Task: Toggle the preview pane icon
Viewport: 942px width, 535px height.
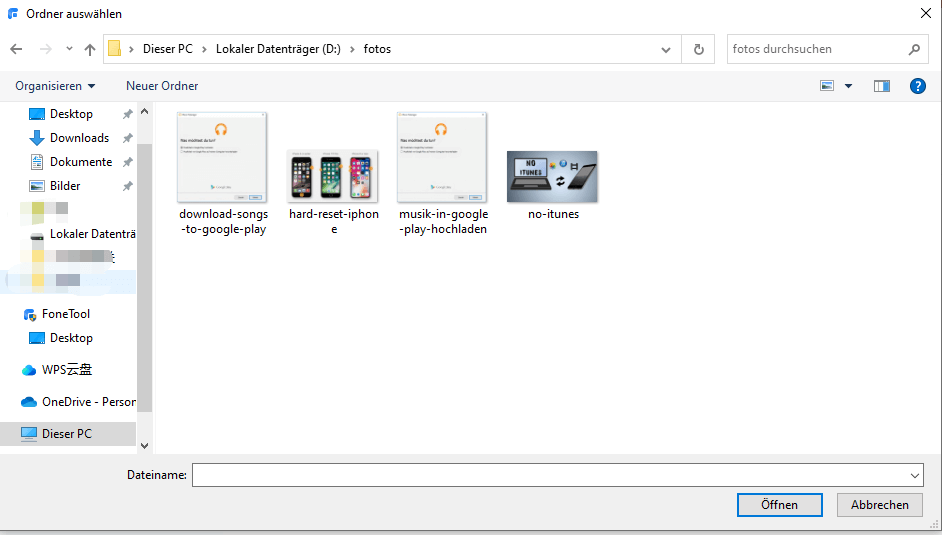Action: [x=881, y=86]
